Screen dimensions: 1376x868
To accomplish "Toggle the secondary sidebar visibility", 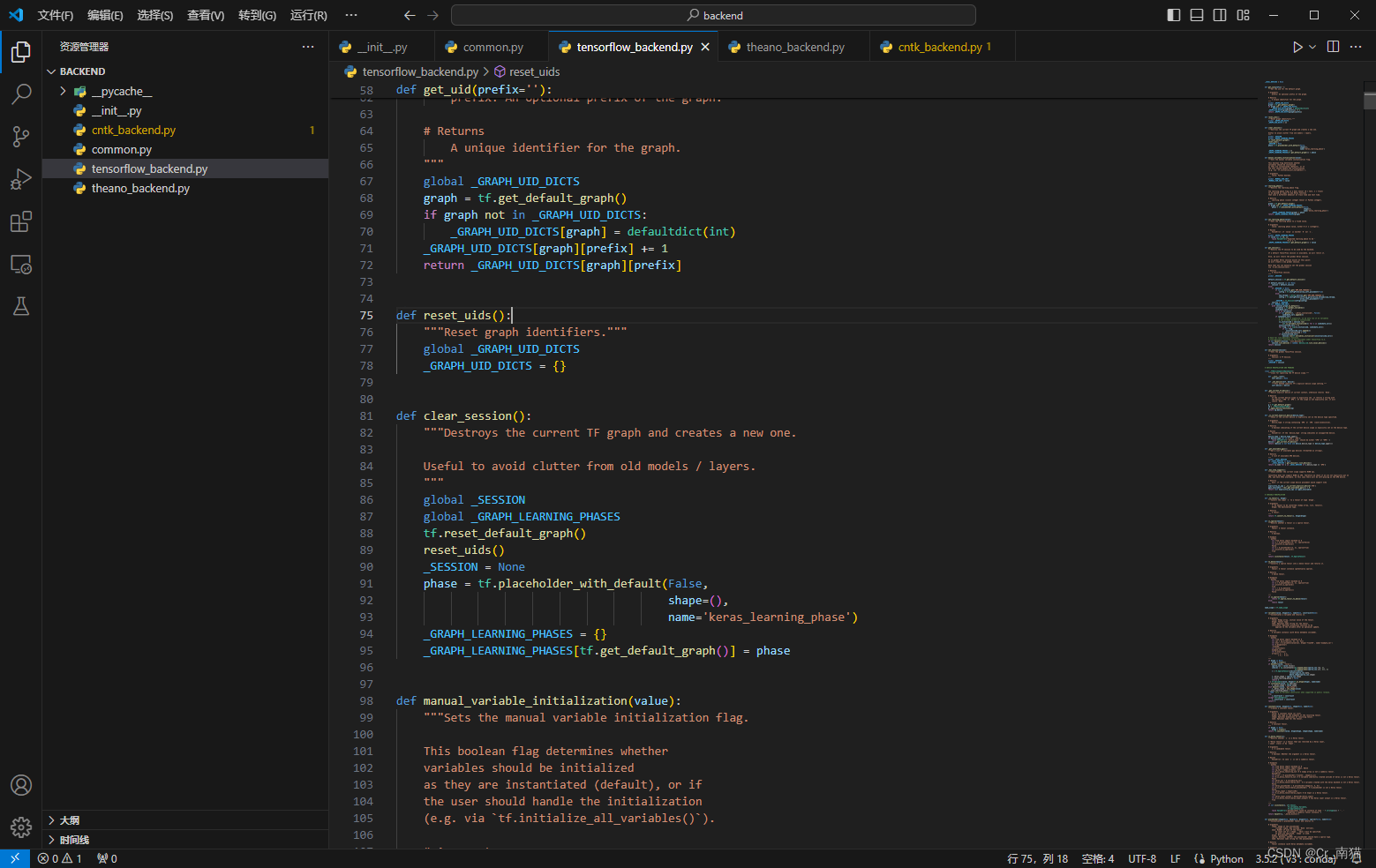I will tap(1219, 15).
